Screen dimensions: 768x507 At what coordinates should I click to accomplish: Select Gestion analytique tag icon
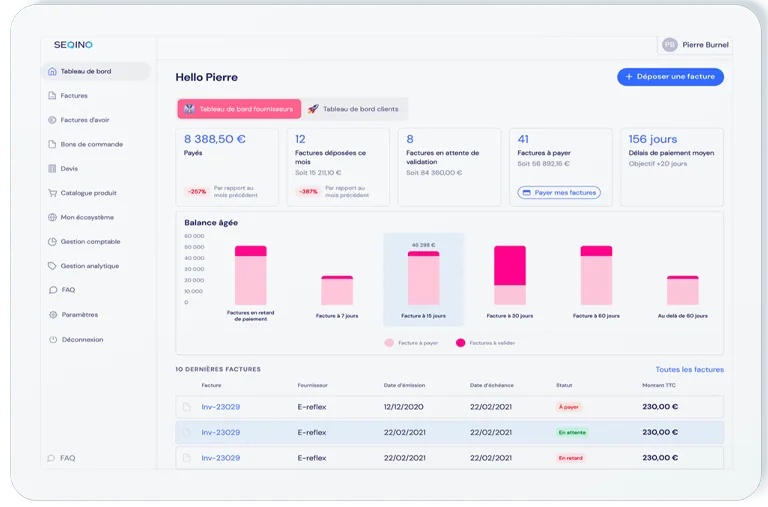coord(52,266)
